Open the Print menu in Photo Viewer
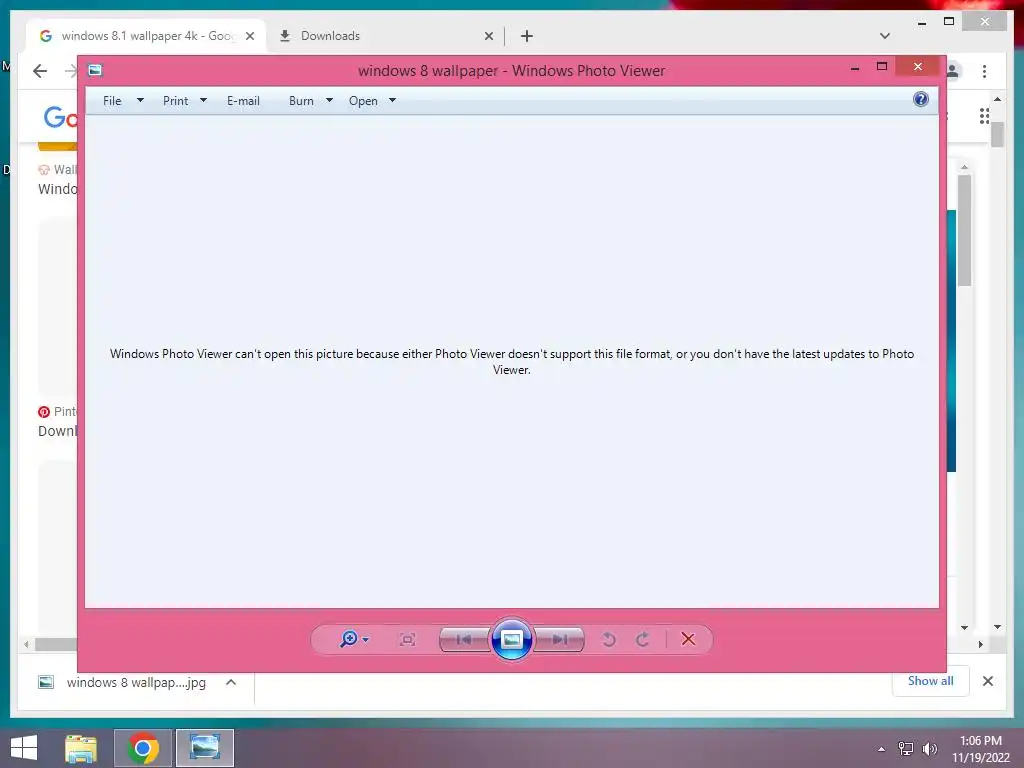1024x768 pixels. (x=175, y=101)
